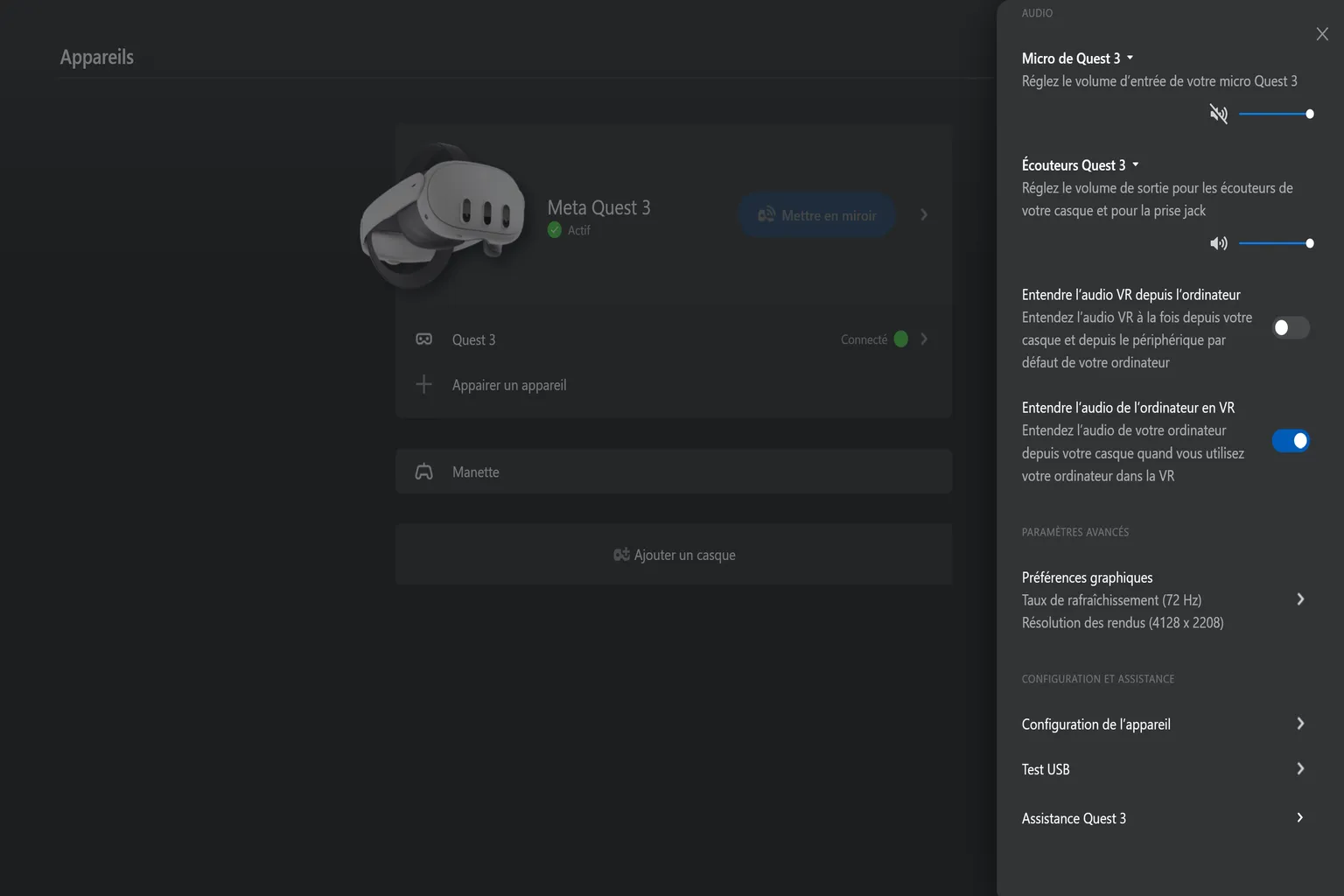
Task: Open the Quest 3 connected row chevron
Action: (924, 339)
